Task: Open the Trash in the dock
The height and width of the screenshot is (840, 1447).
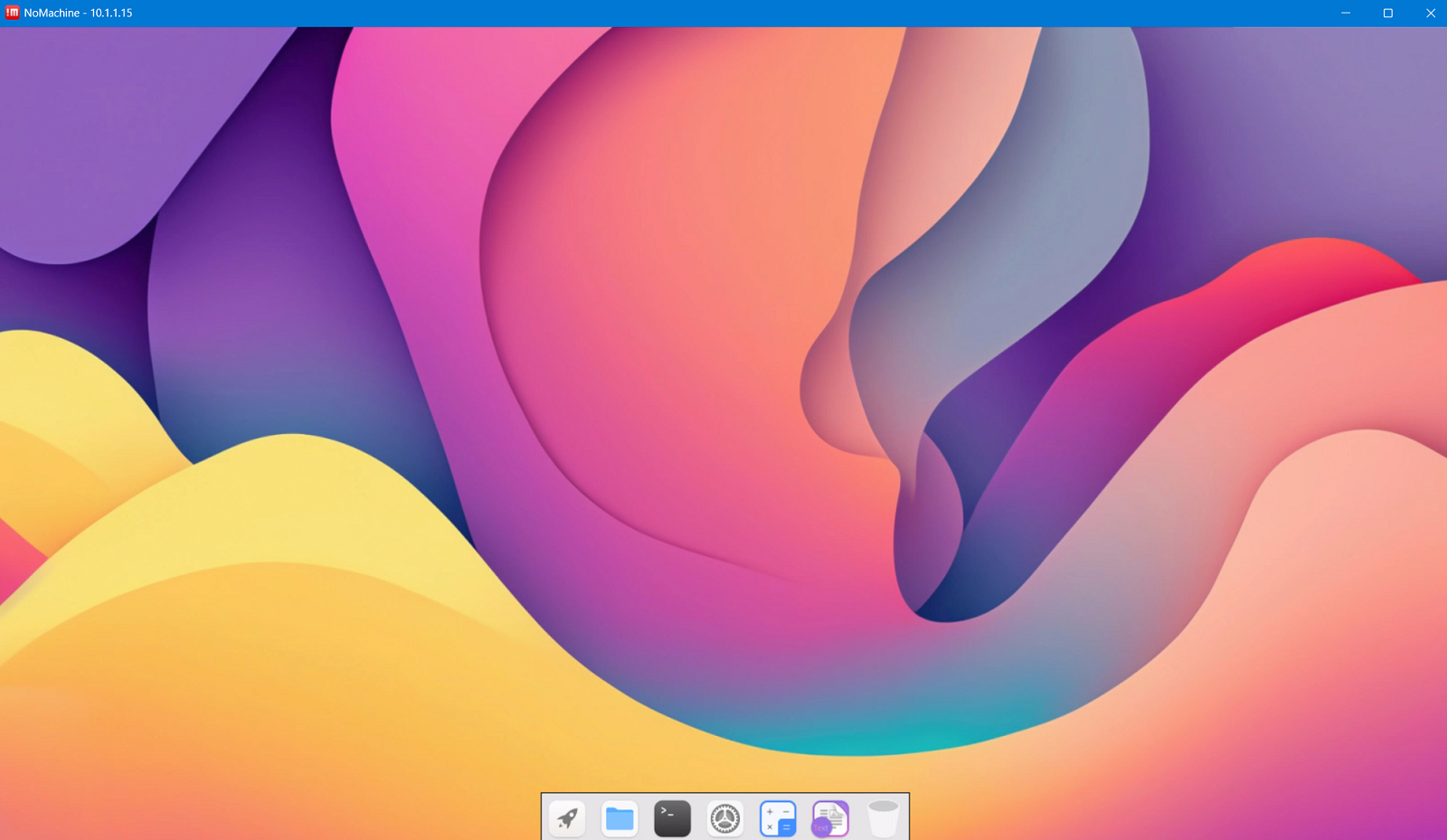Action: point(884,818)
